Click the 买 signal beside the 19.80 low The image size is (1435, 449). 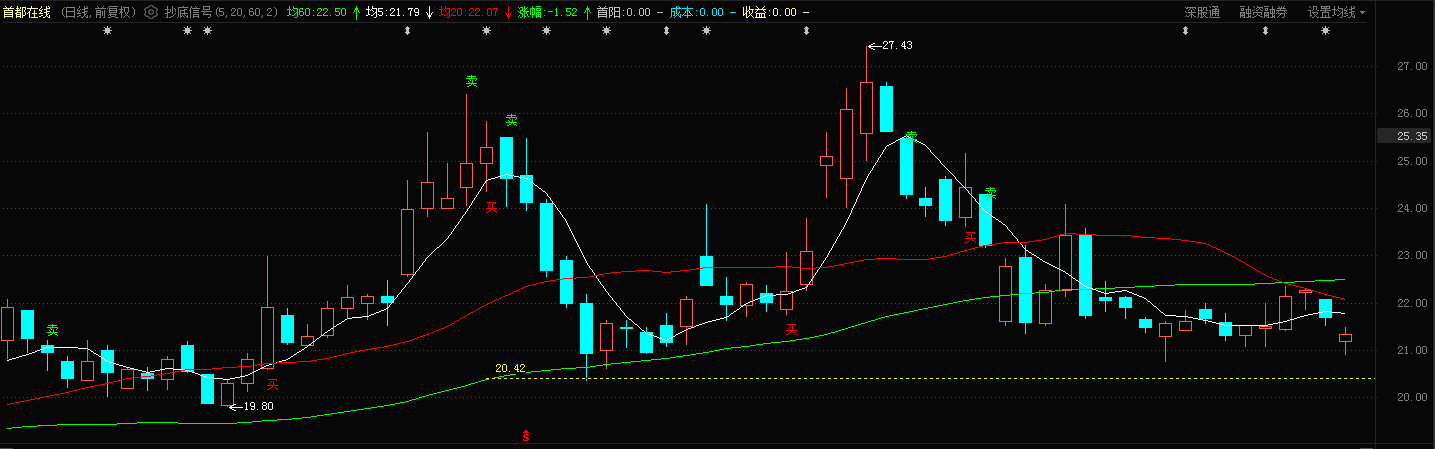point(271,383)
